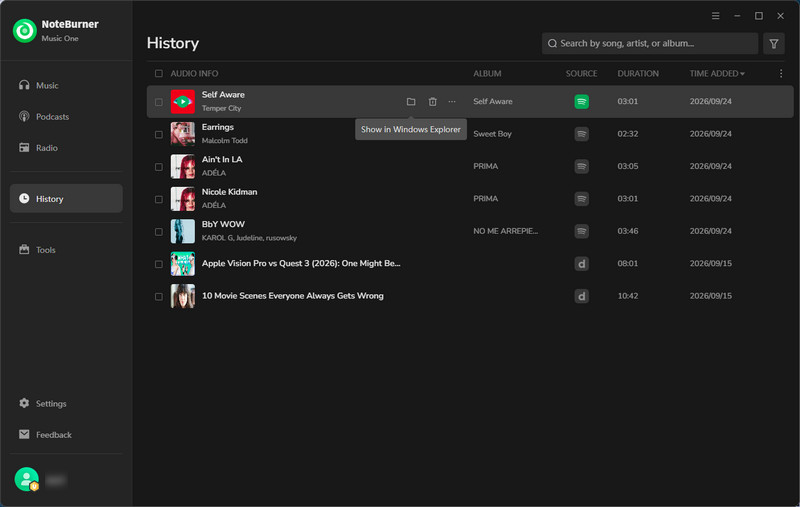Select History in the sidebar

coord(66,198)
